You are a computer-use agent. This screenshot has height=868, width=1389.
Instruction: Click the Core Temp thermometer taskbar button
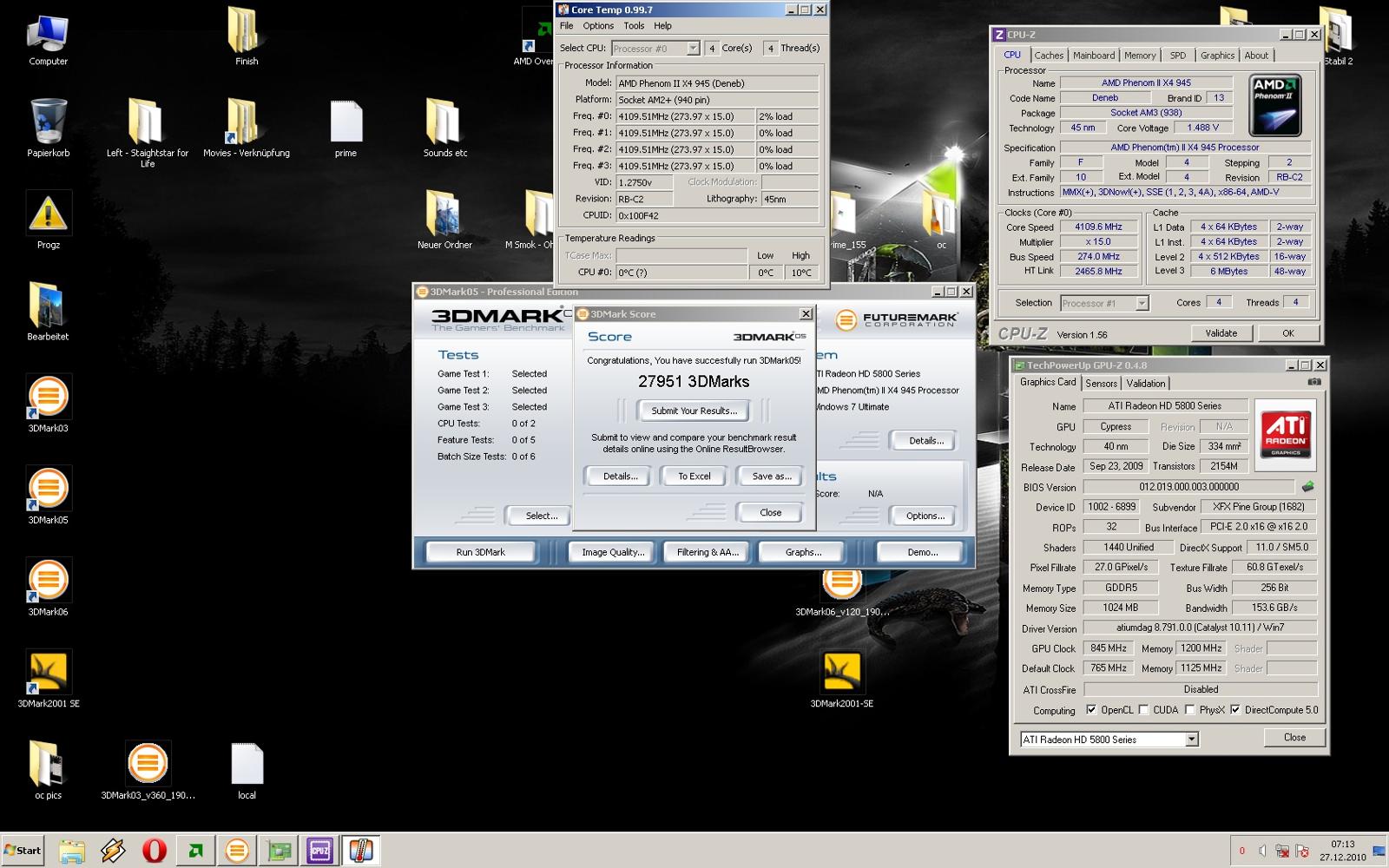pos(361,851)
